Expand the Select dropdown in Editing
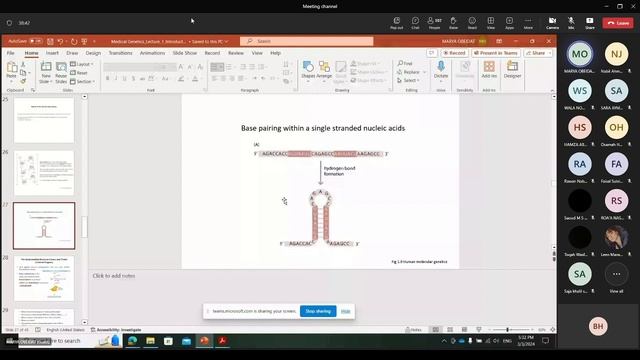Screen dimensions: 640x360 click(408, 80)
